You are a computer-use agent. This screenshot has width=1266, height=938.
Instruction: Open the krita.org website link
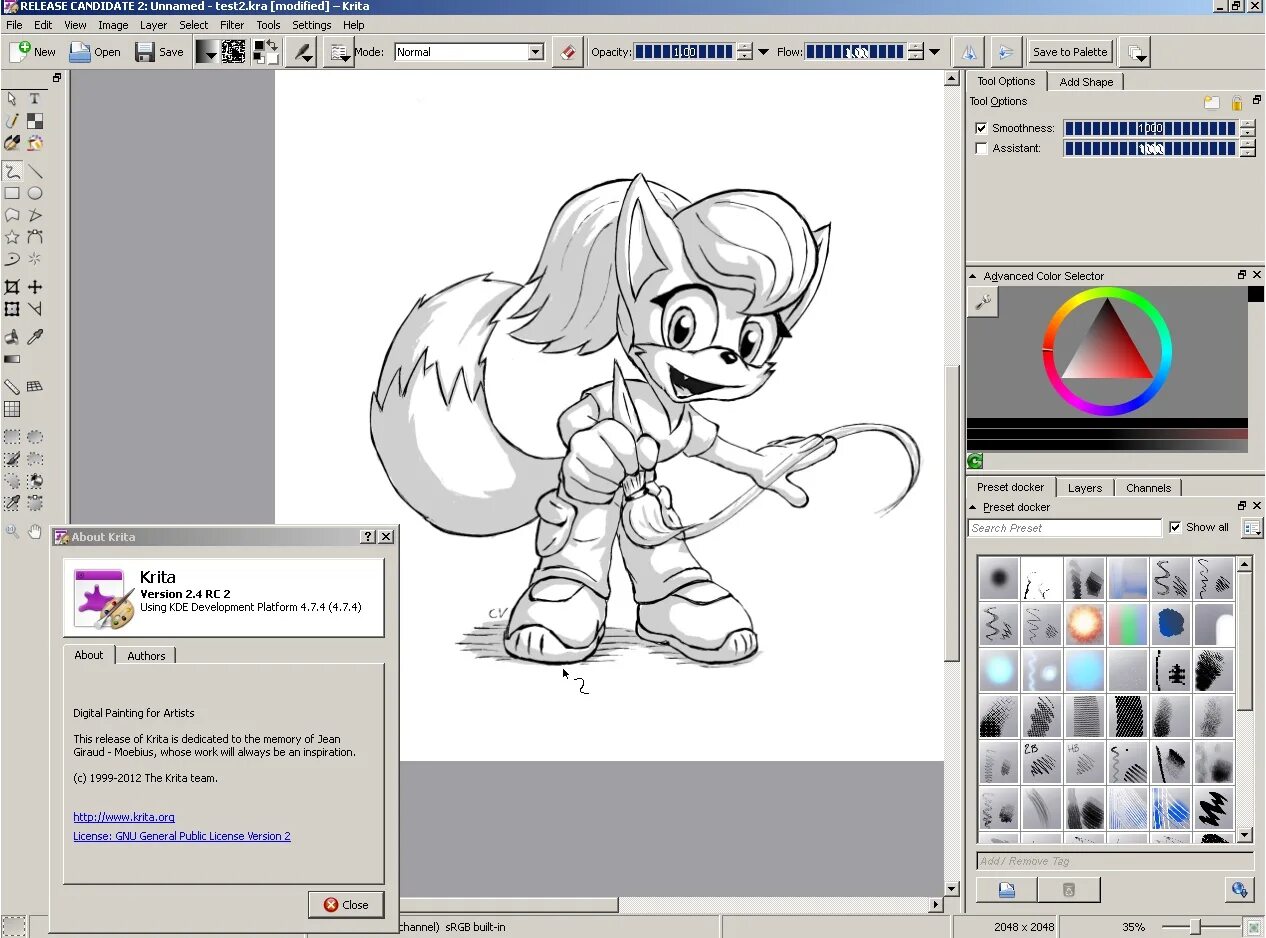pyautogui.click(x=124, y=817)
